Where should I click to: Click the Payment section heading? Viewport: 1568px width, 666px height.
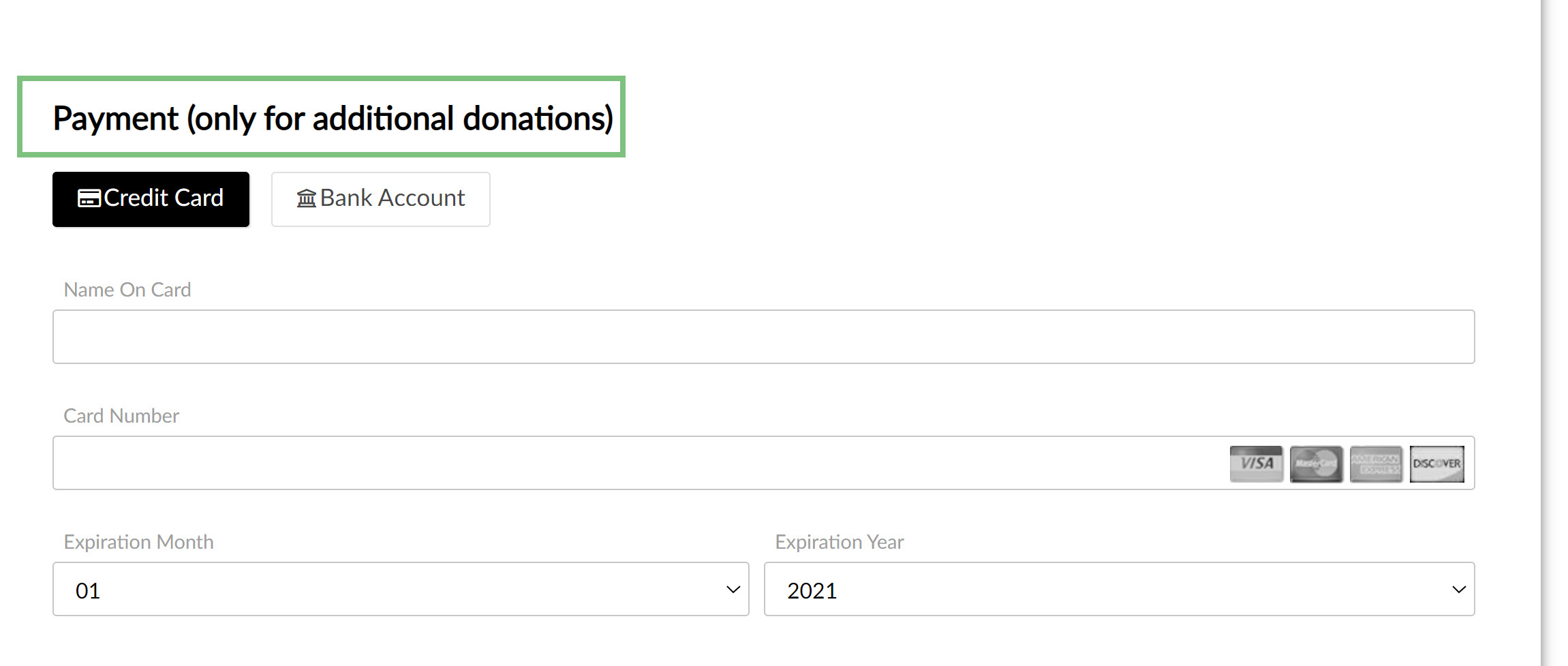(333, 119)
